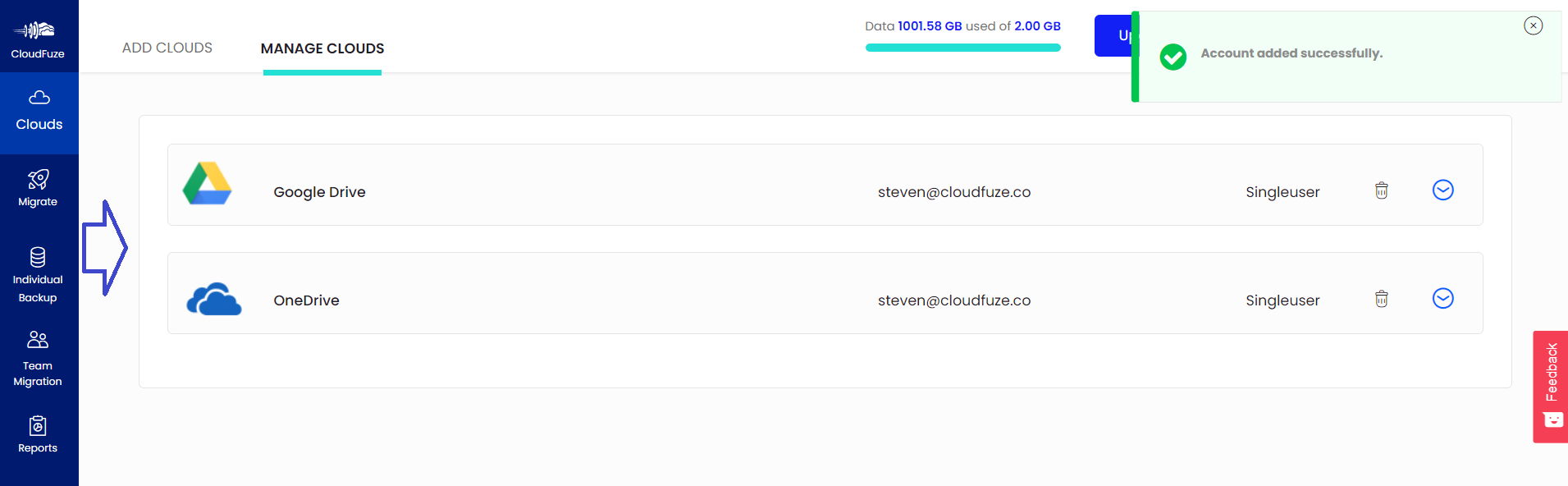Open Individual Backup in sidebar
This screenshot has height=486, width=1568.
[38, 276]
